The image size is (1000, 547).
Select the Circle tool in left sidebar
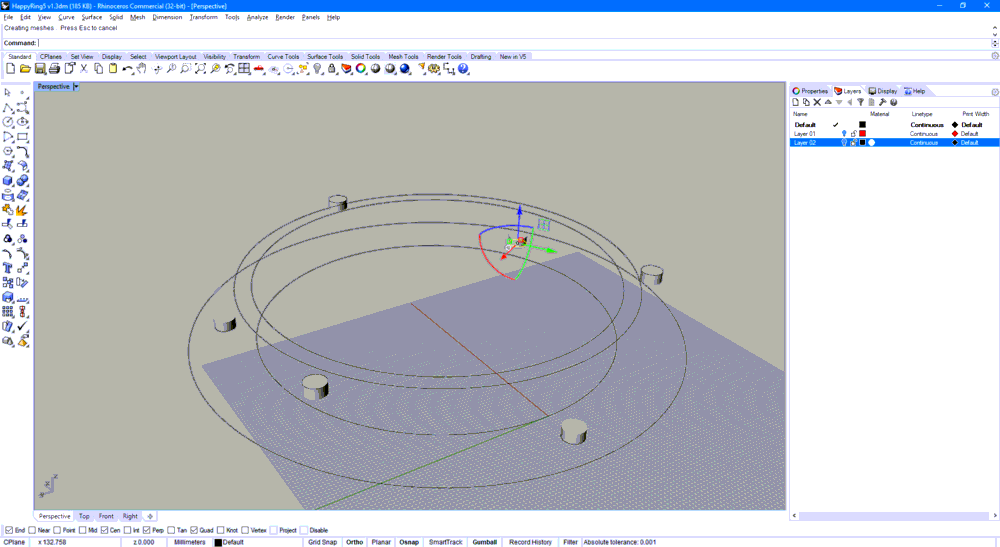pos(8,122)
